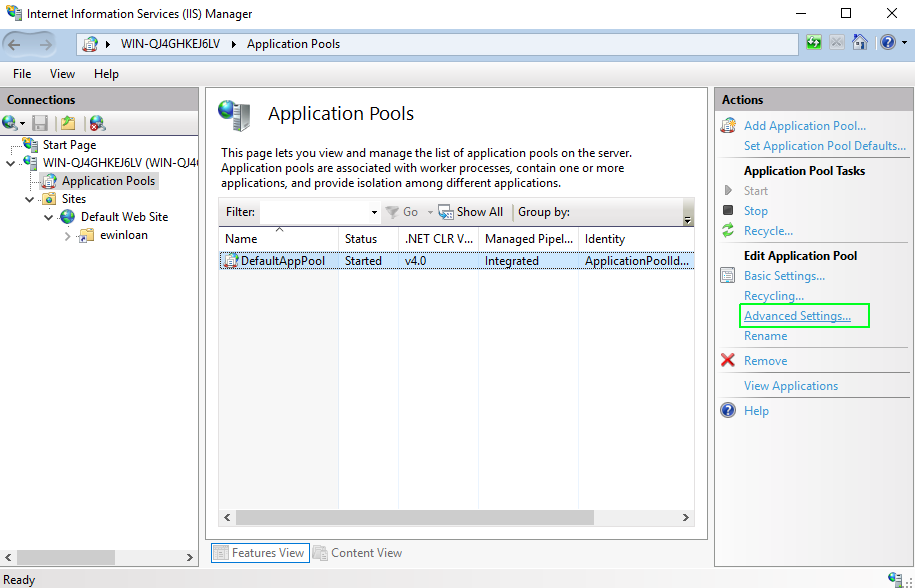Click the Refresh page icon in the address bar
The image size is (915, 588).
[814, 43]
